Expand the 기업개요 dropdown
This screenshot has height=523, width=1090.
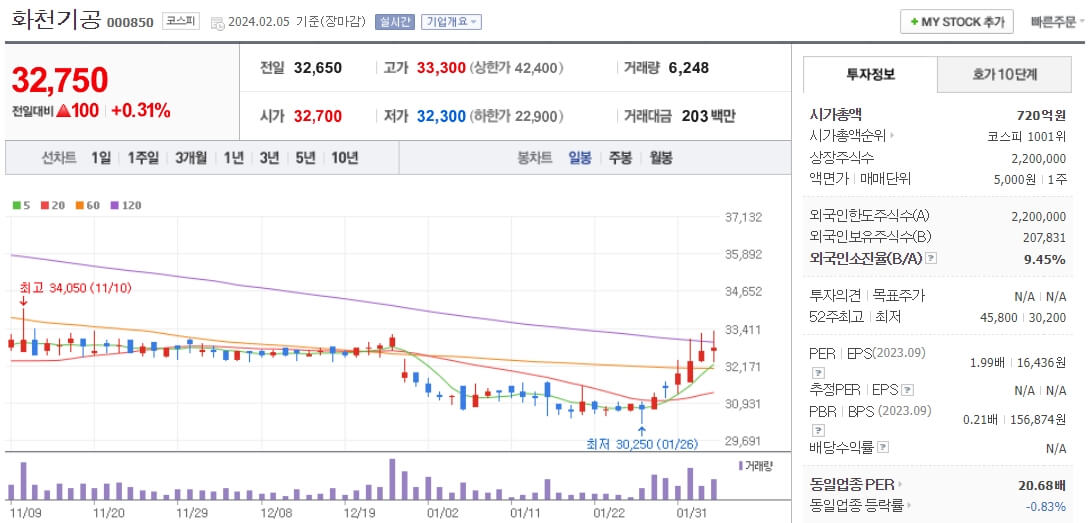[452, 22]
